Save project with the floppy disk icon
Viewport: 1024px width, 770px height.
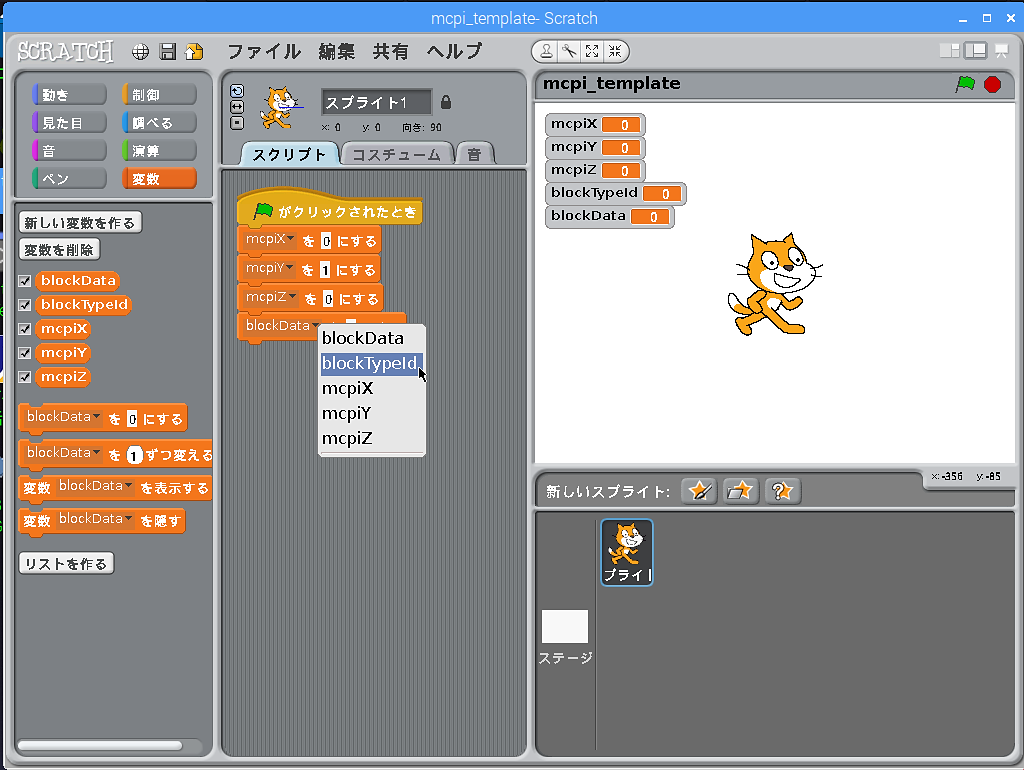click(168, 52)
